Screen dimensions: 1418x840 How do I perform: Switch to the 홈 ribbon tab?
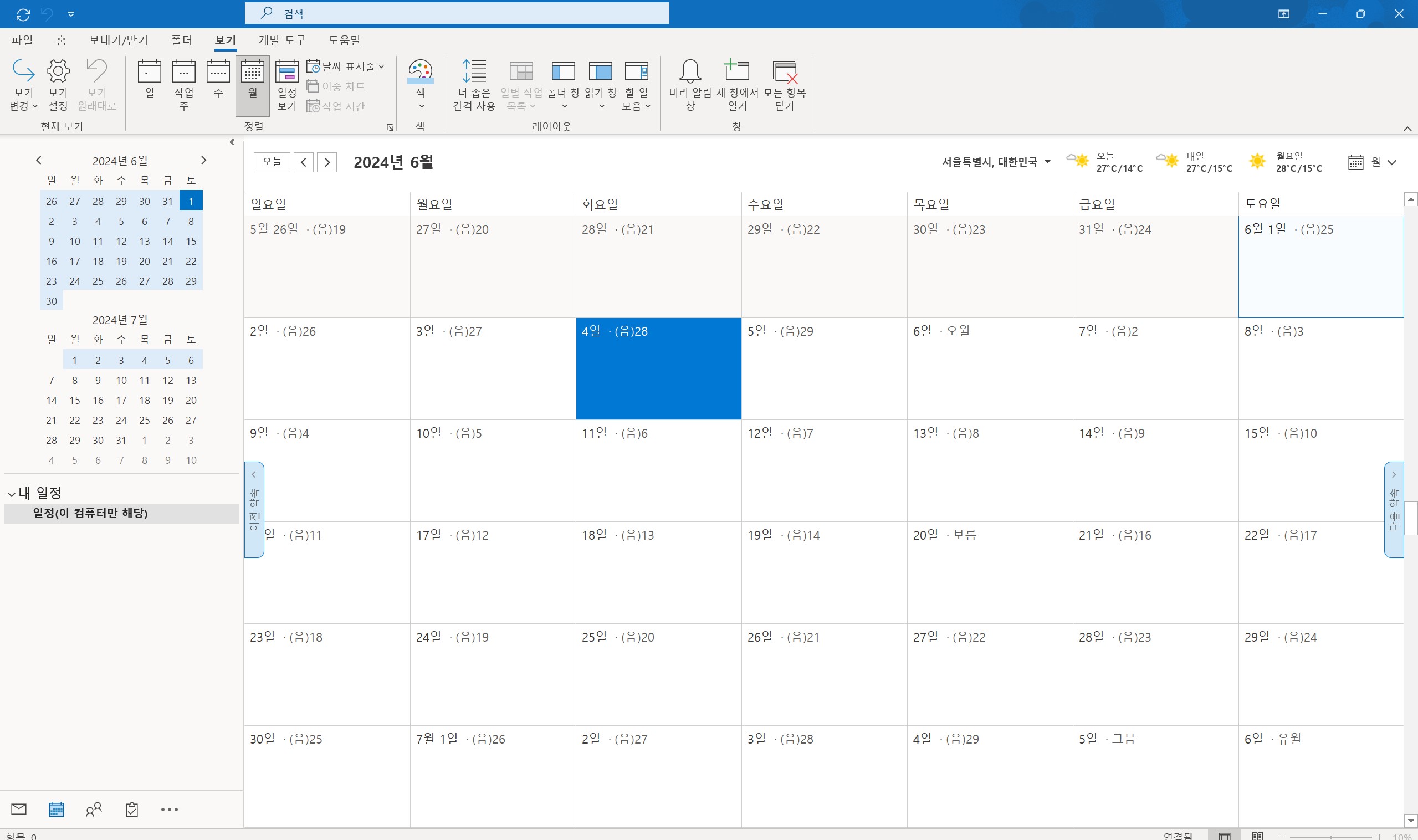pyautogui.click(x=61, y=40)
